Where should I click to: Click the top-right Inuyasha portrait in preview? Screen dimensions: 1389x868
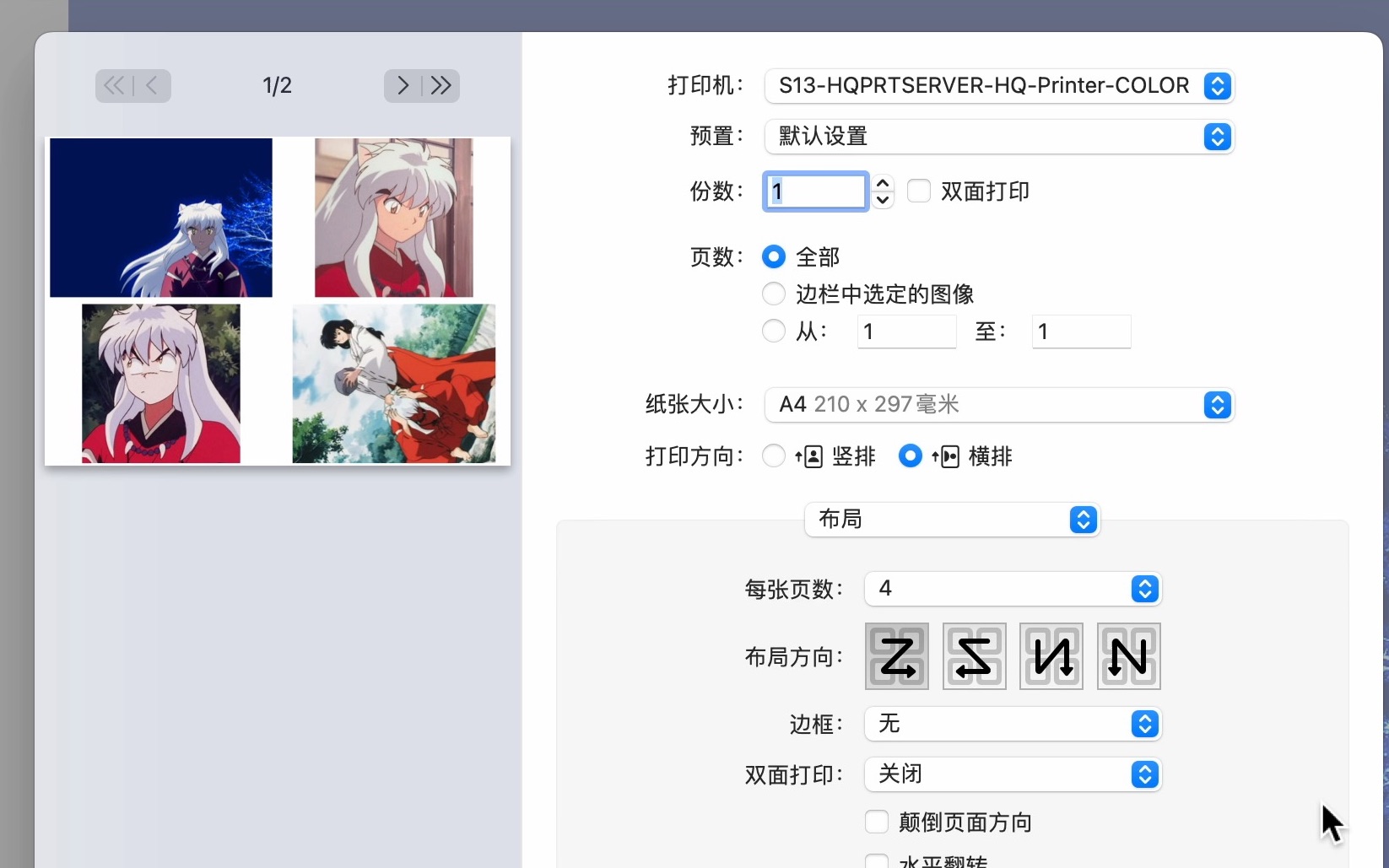[394, 218]
